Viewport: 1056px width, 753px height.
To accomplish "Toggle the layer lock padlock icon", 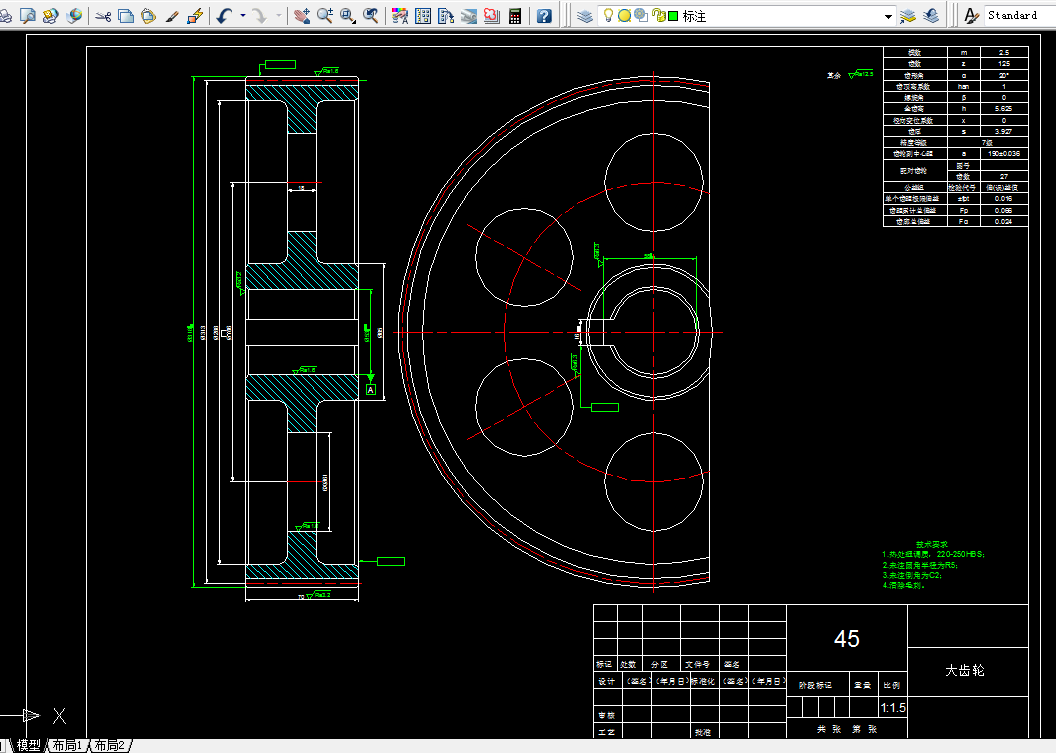I will [x=659, y=15].
